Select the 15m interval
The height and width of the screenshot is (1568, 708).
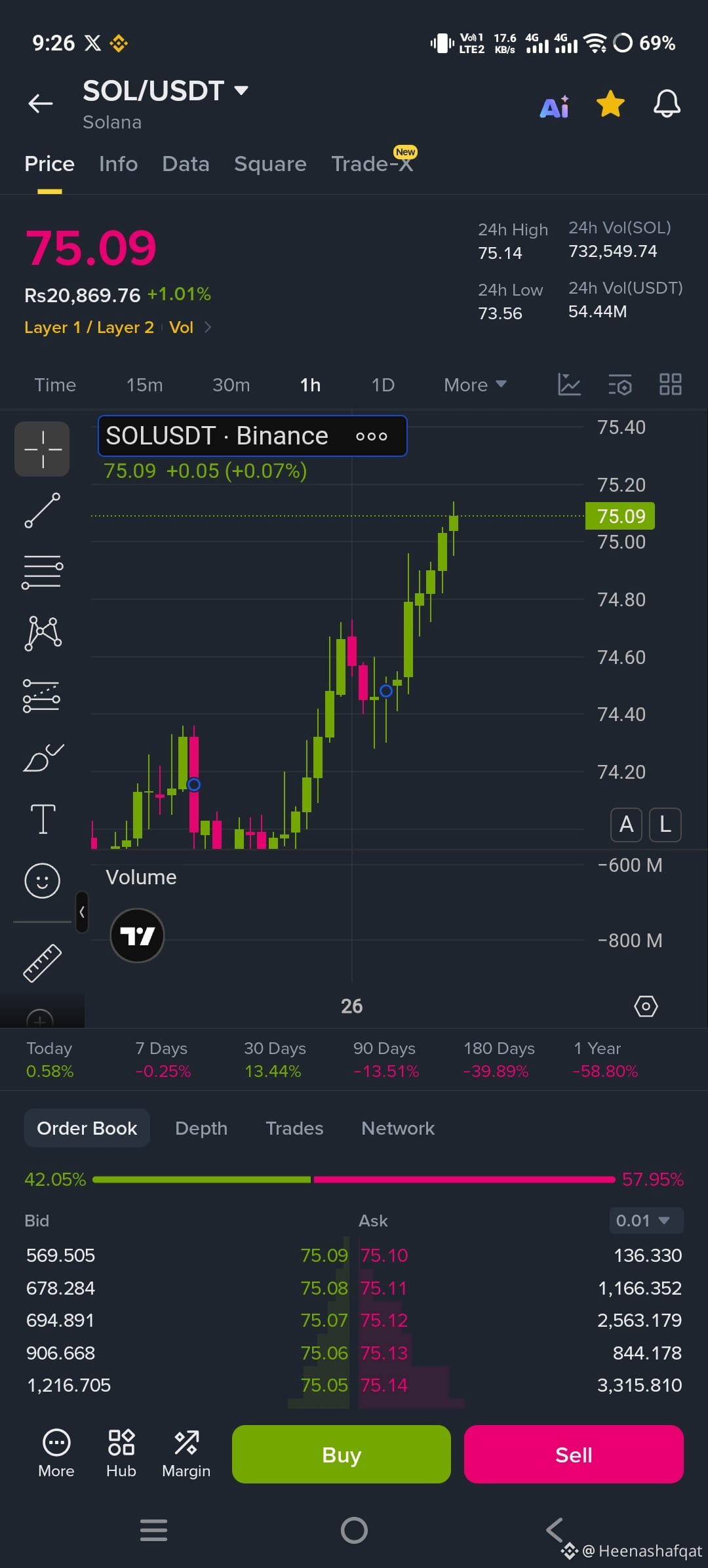pyautogui.click(x=144, y=385)
